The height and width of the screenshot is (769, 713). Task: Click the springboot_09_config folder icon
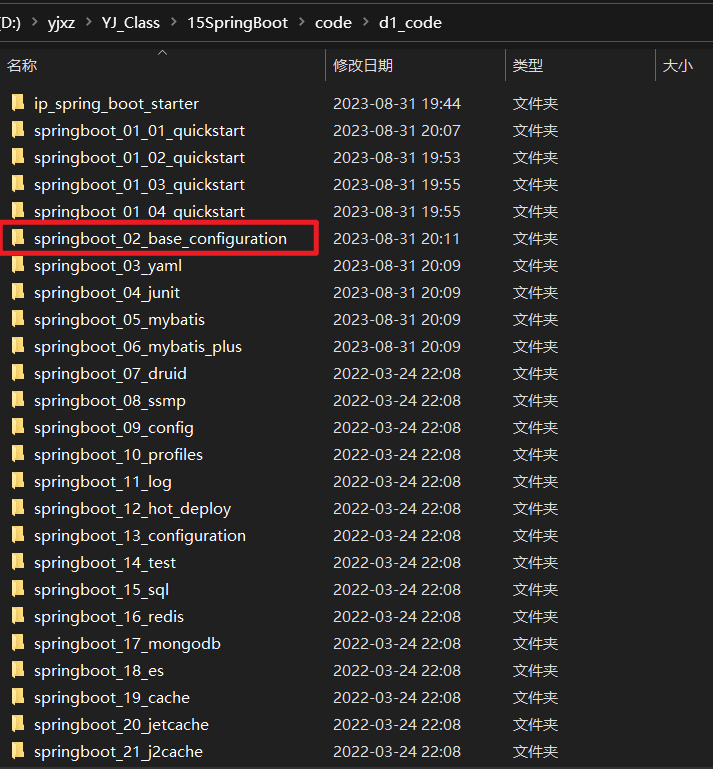coord(18,427)
